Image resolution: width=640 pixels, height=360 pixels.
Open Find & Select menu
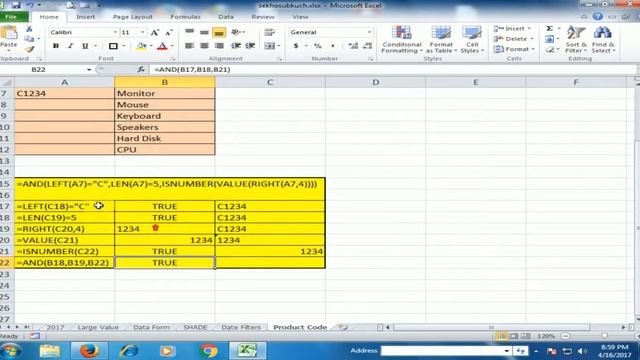[603, 39]
